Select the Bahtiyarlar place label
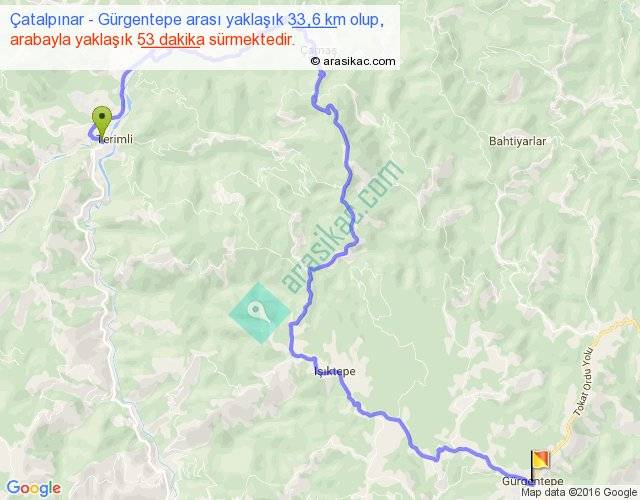Viewport: 640px width, 500px height. (517, 141)
